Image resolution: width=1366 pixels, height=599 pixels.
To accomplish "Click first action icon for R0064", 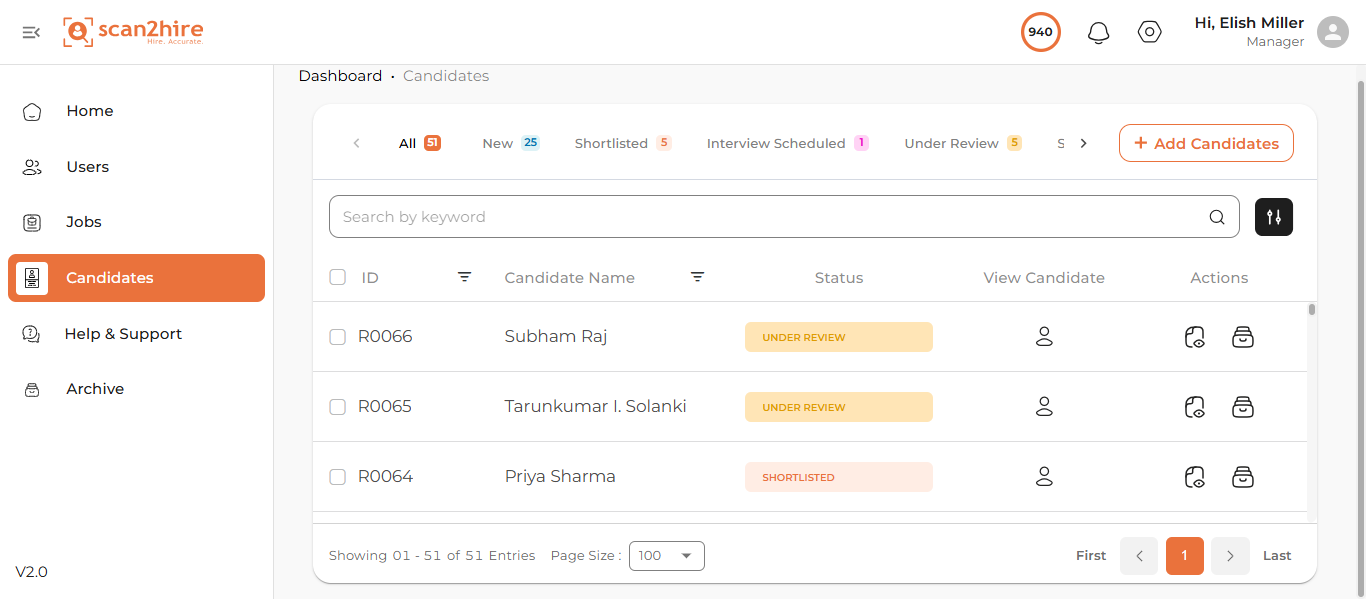I will coord(1195,477).
